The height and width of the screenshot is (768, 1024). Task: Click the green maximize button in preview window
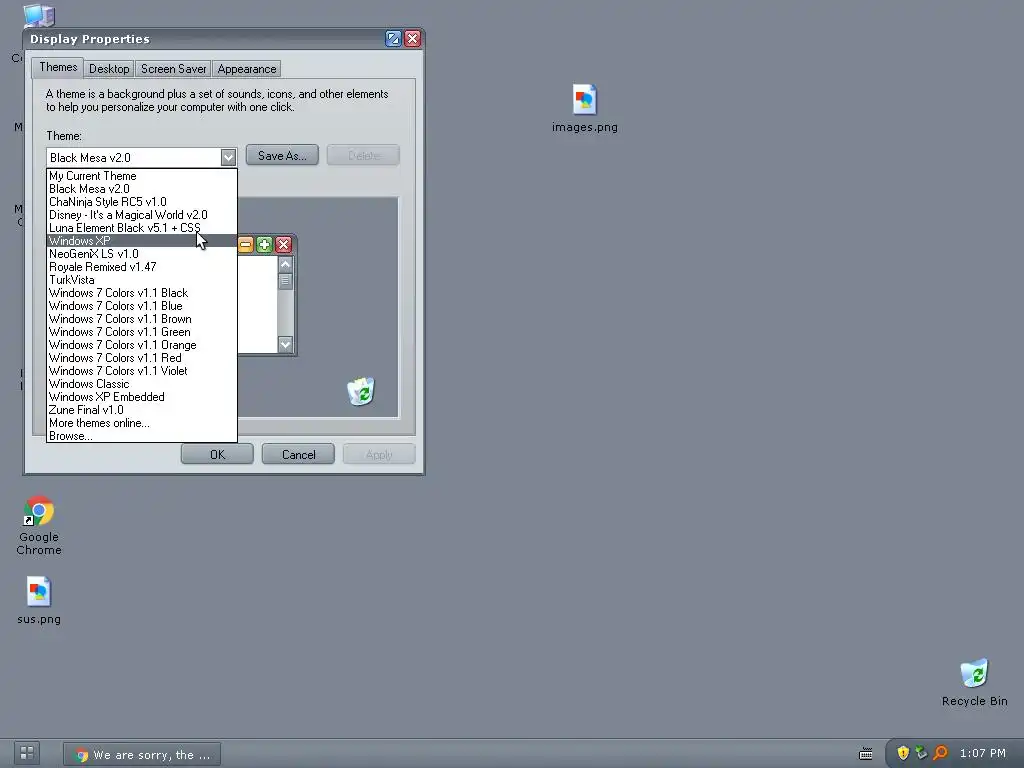264,245
